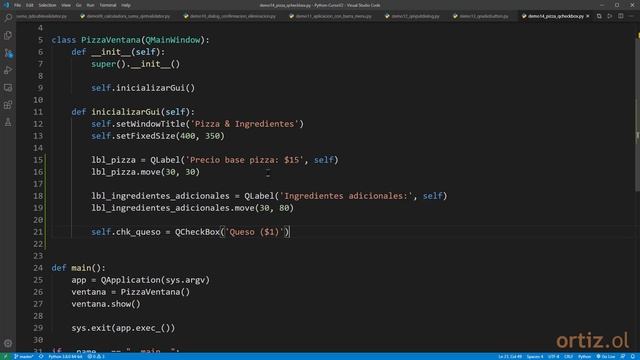Start the Go Live server
The width and height of the screenshot is (640, 360).
click(606, 356)
